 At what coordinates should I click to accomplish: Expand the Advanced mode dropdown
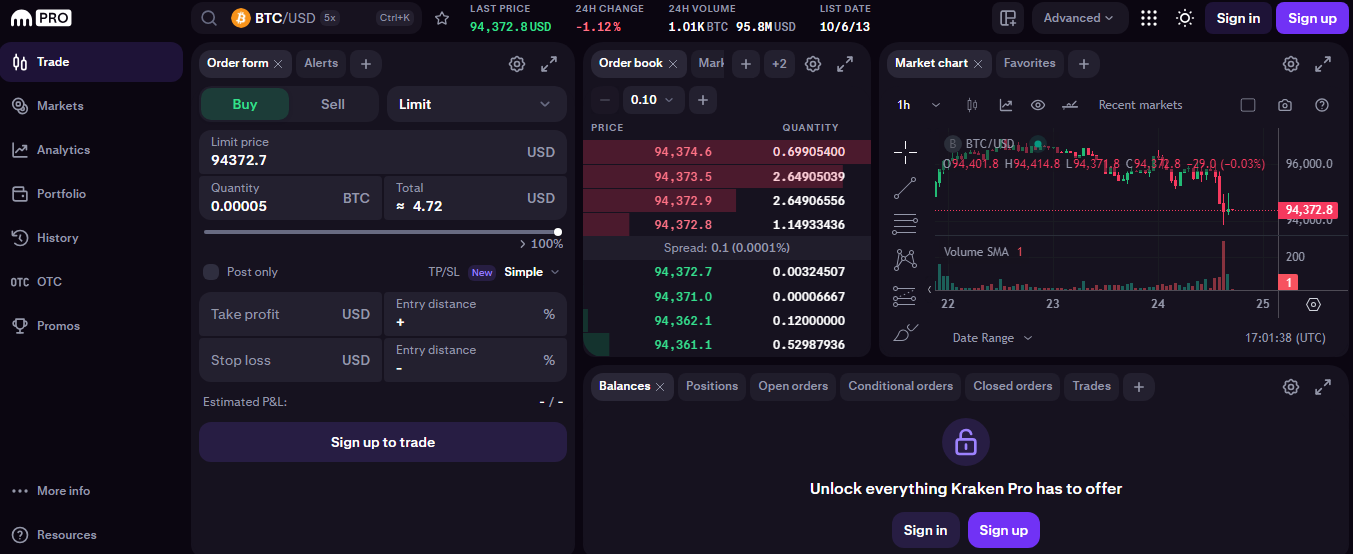click(1079, 18)
